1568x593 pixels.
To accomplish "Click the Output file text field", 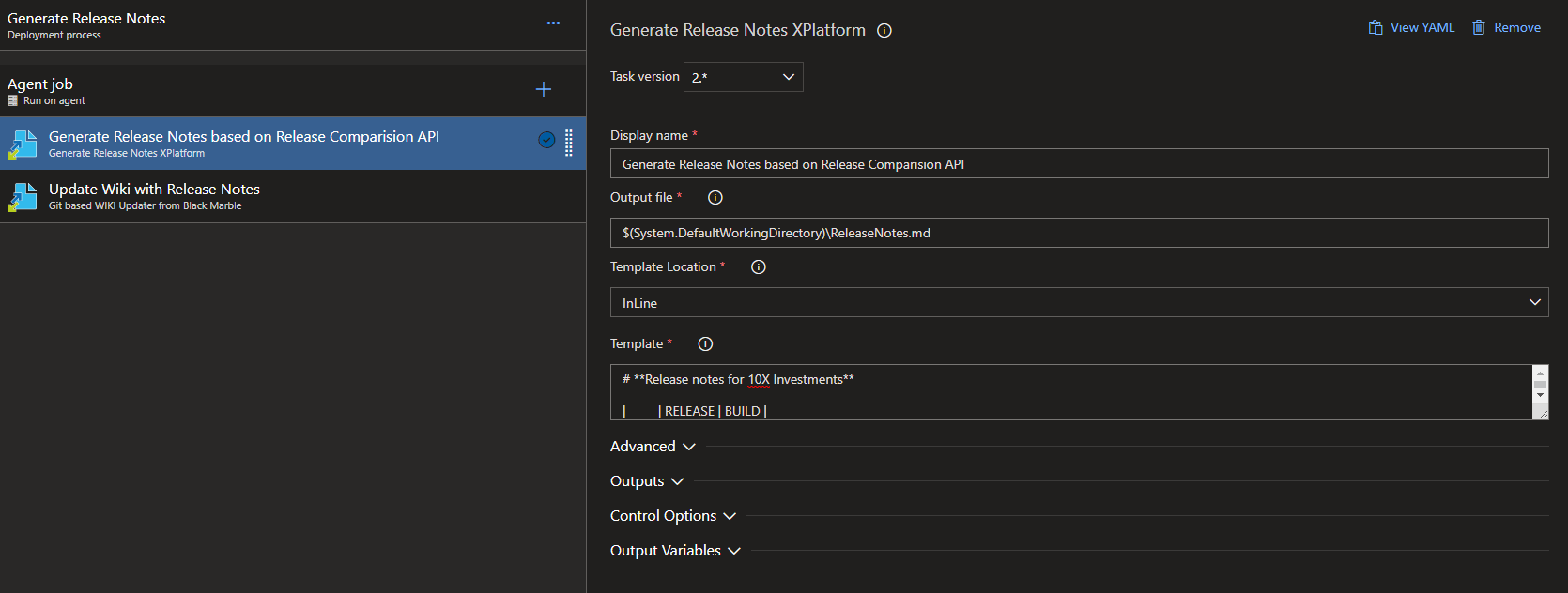I will click(x=1078, y=233).
